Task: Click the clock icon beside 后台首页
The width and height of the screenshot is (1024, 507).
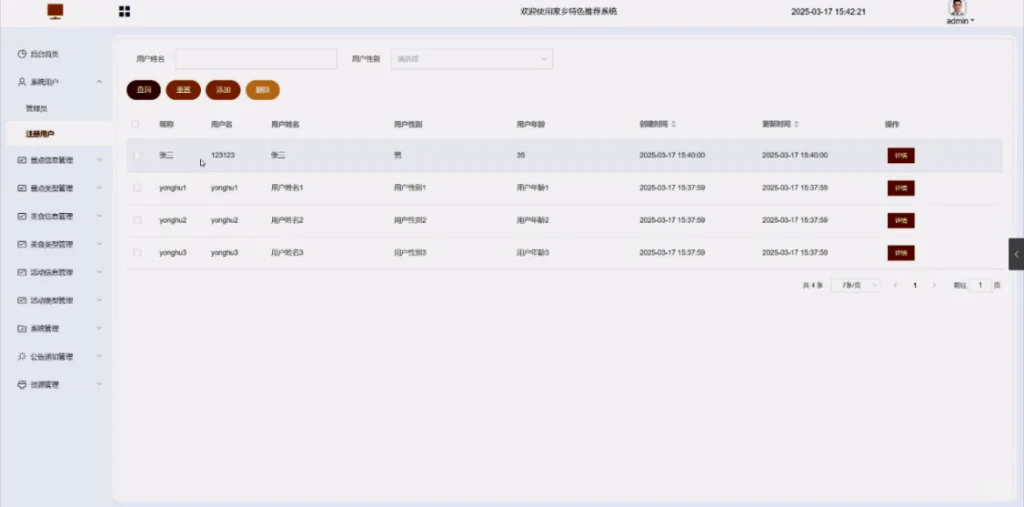Action: pos(22,54)
